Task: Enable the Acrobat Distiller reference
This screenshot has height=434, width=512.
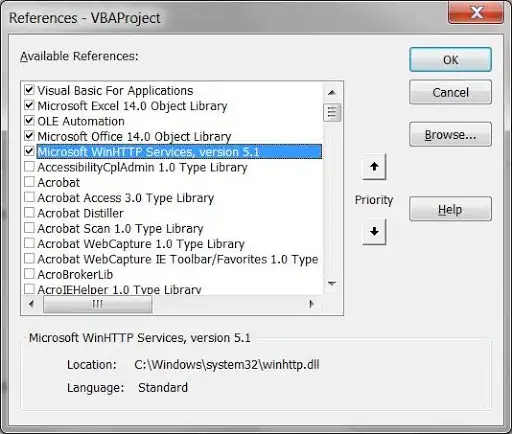Action: tap(29, 212)
